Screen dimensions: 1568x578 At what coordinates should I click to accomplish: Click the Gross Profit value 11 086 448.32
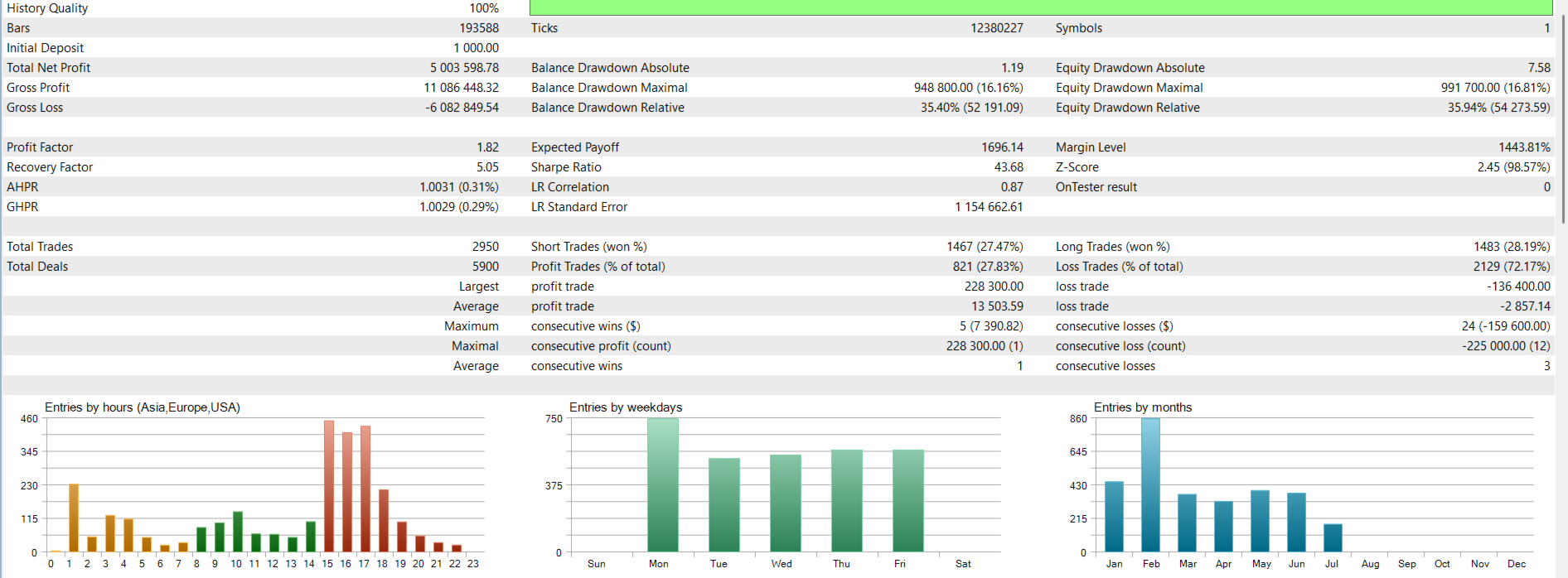461,88
